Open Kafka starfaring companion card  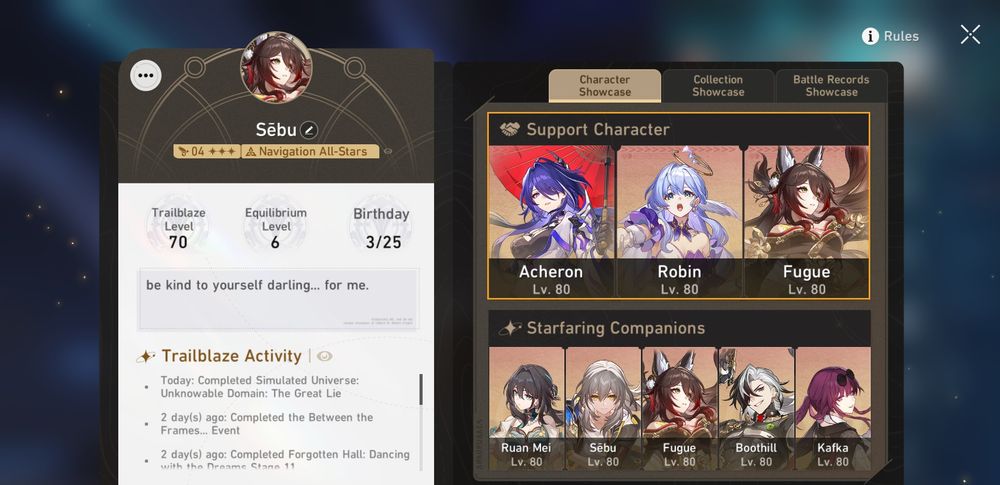[x=832, y=408]
